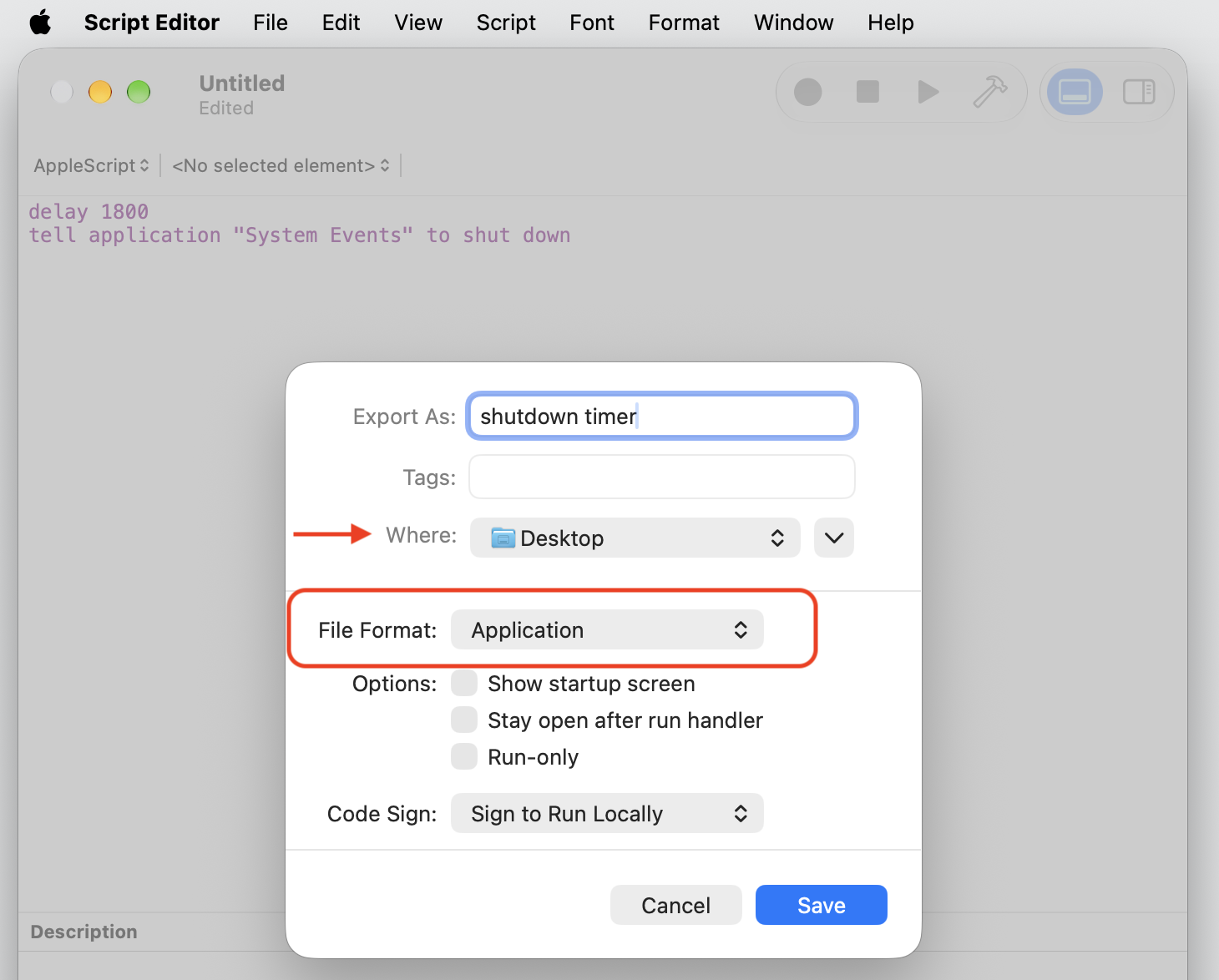Open the Script menu
The image size is (1219, 980).
click(506, 23)
